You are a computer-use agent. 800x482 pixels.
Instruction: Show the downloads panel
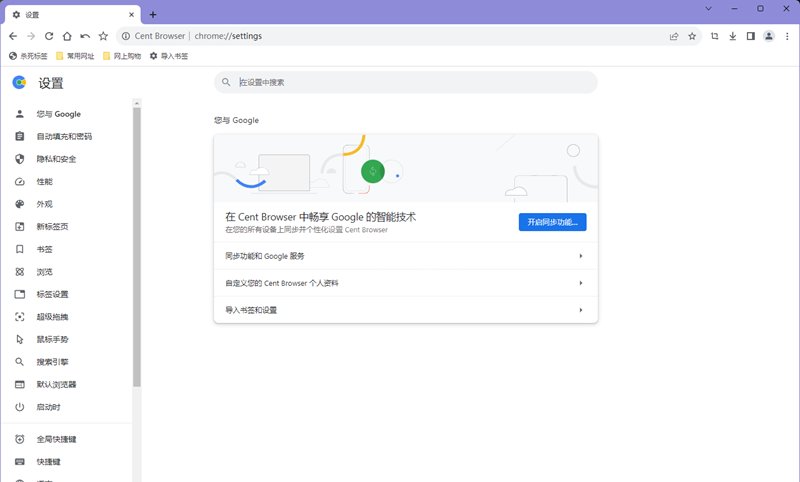pos(733,36)
